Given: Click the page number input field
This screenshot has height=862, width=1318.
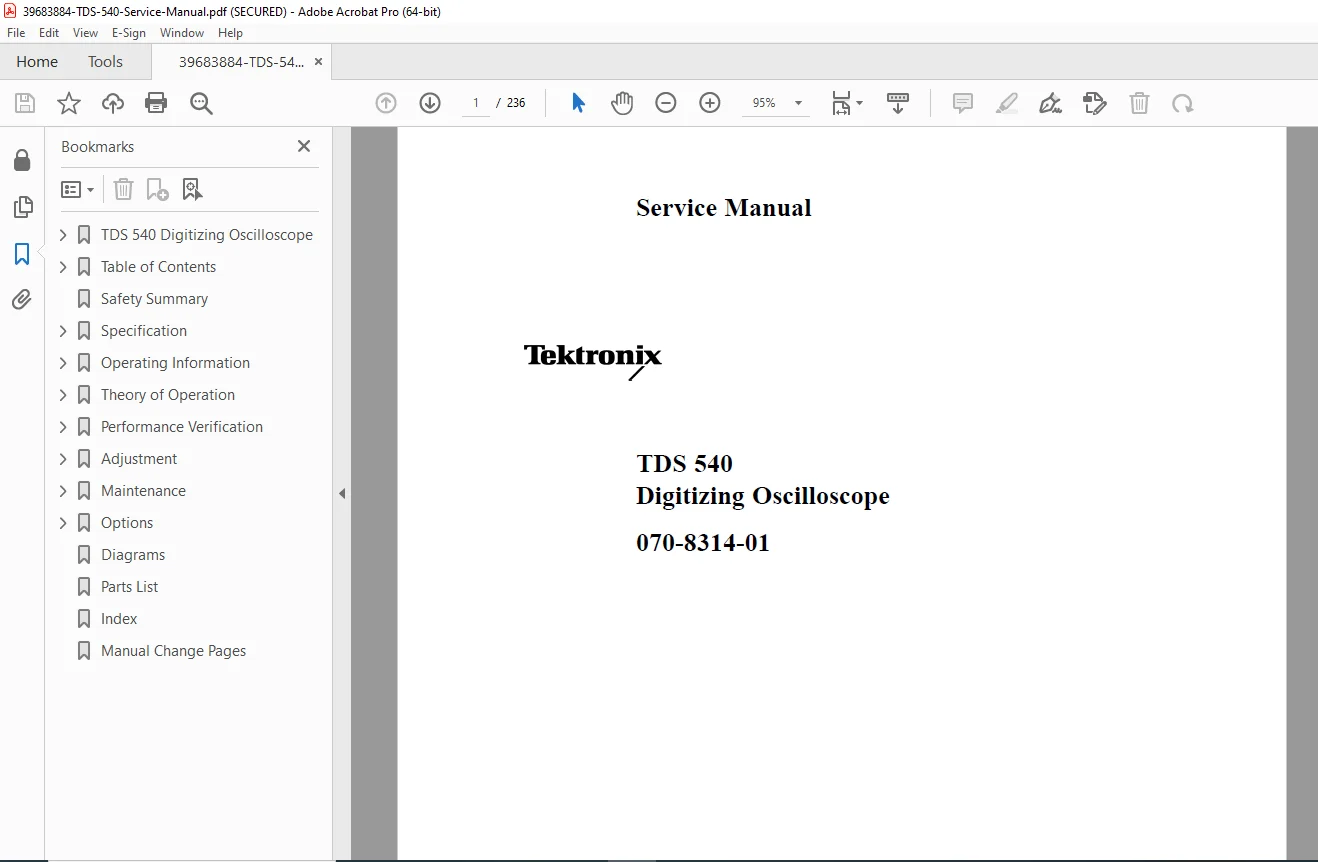Looking at the screenshot, I should point(475,103).
